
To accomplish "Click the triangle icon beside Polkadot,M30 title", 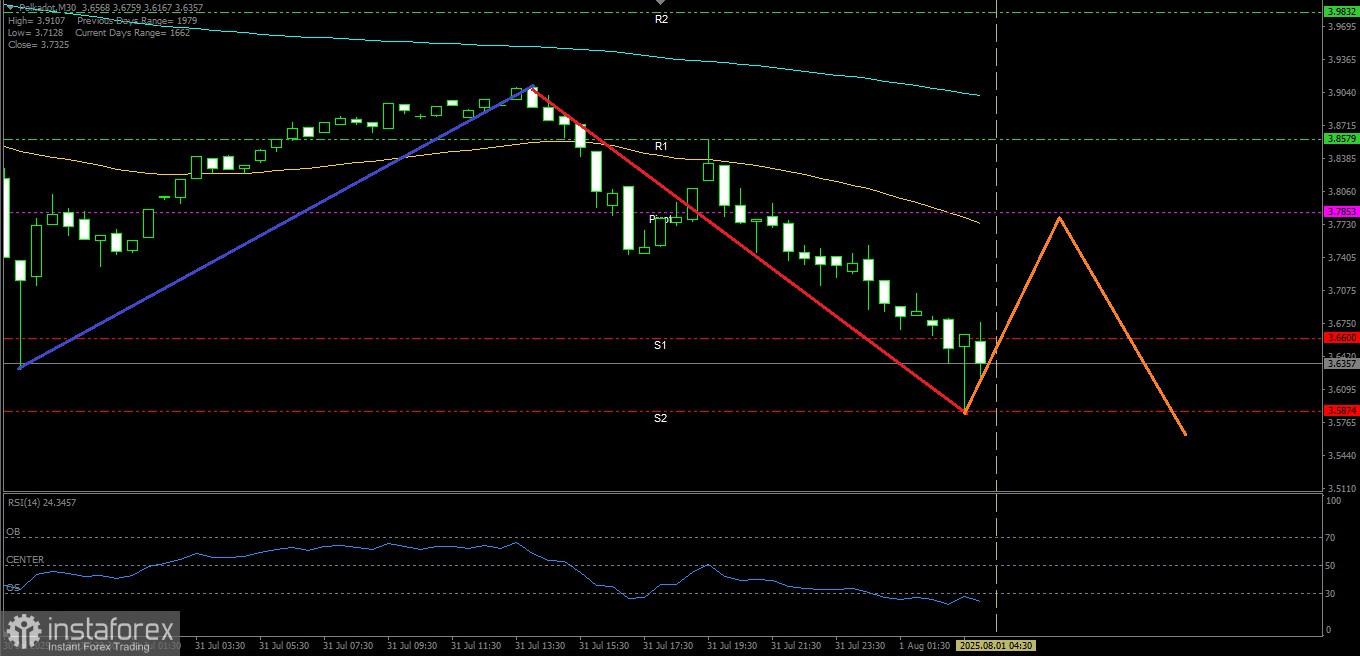I will tap(12, 8).
